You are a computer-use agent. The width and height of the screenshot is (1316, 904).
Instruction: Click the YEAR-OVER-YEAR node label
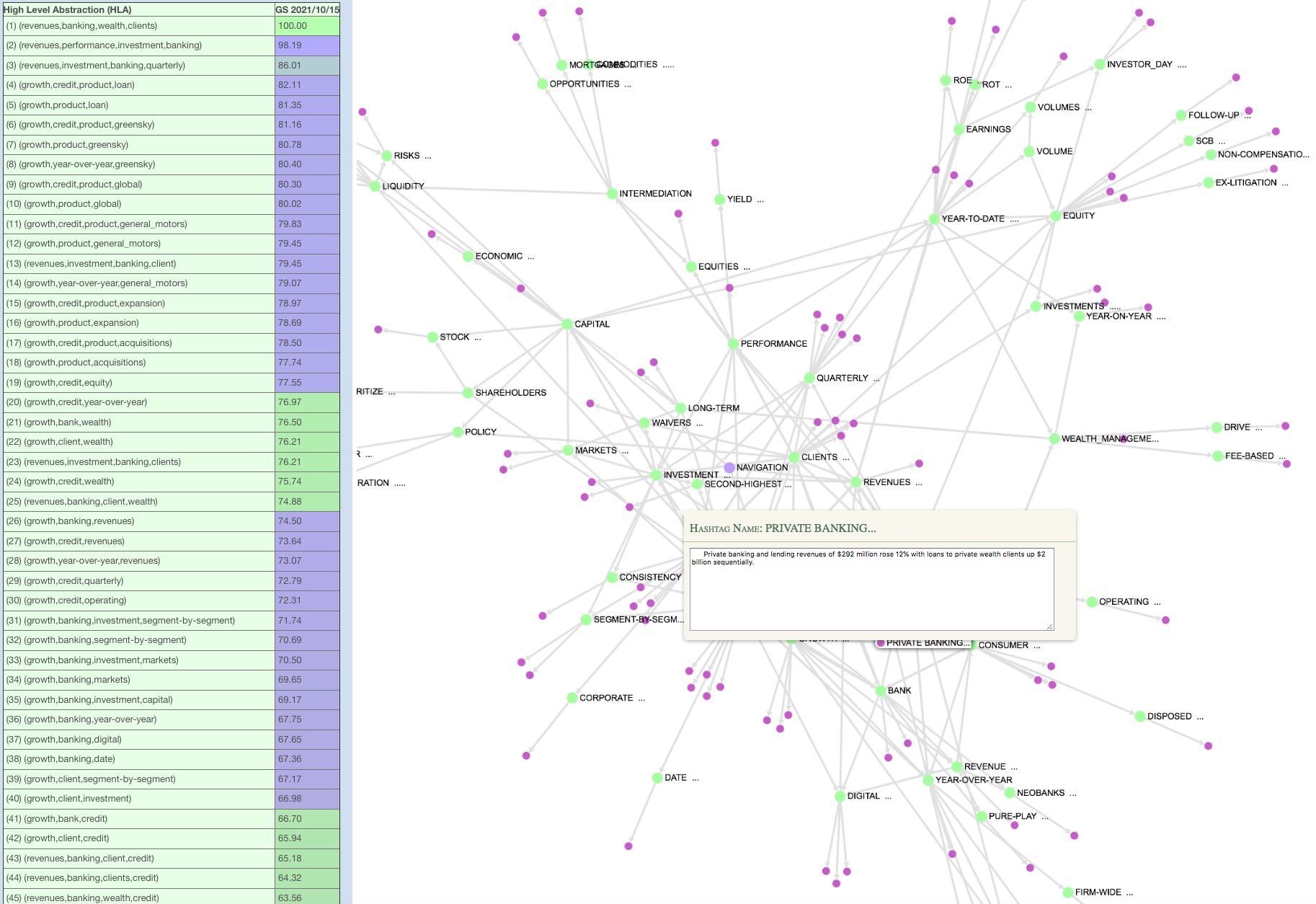click(974, 780)
